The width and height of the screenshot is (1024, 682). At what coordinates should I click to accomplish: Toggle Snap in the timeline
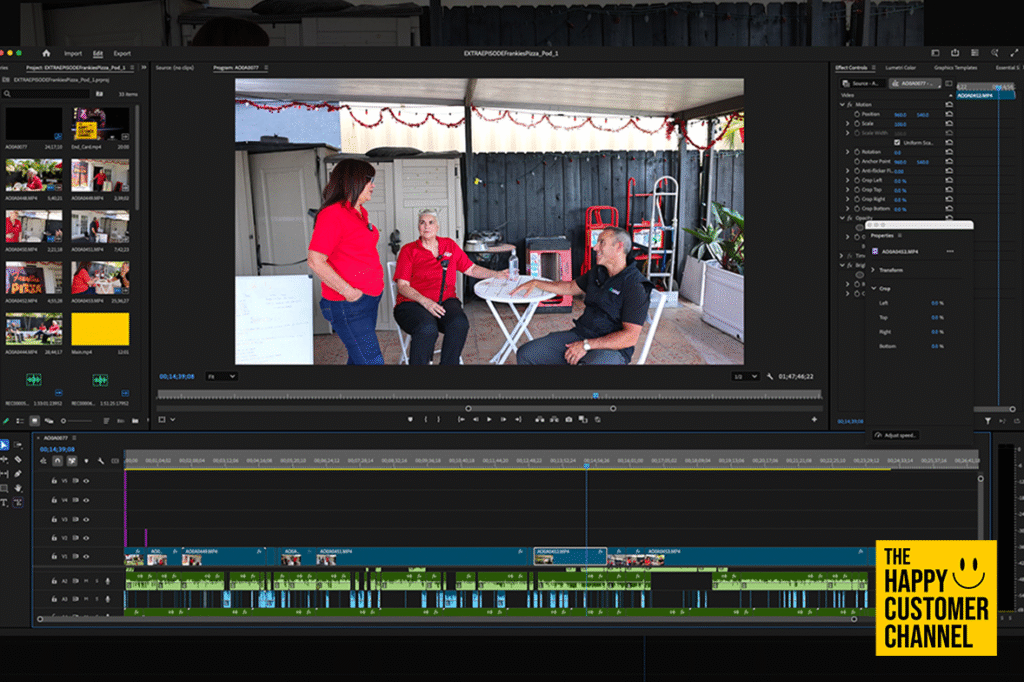[x=57, y=461]
